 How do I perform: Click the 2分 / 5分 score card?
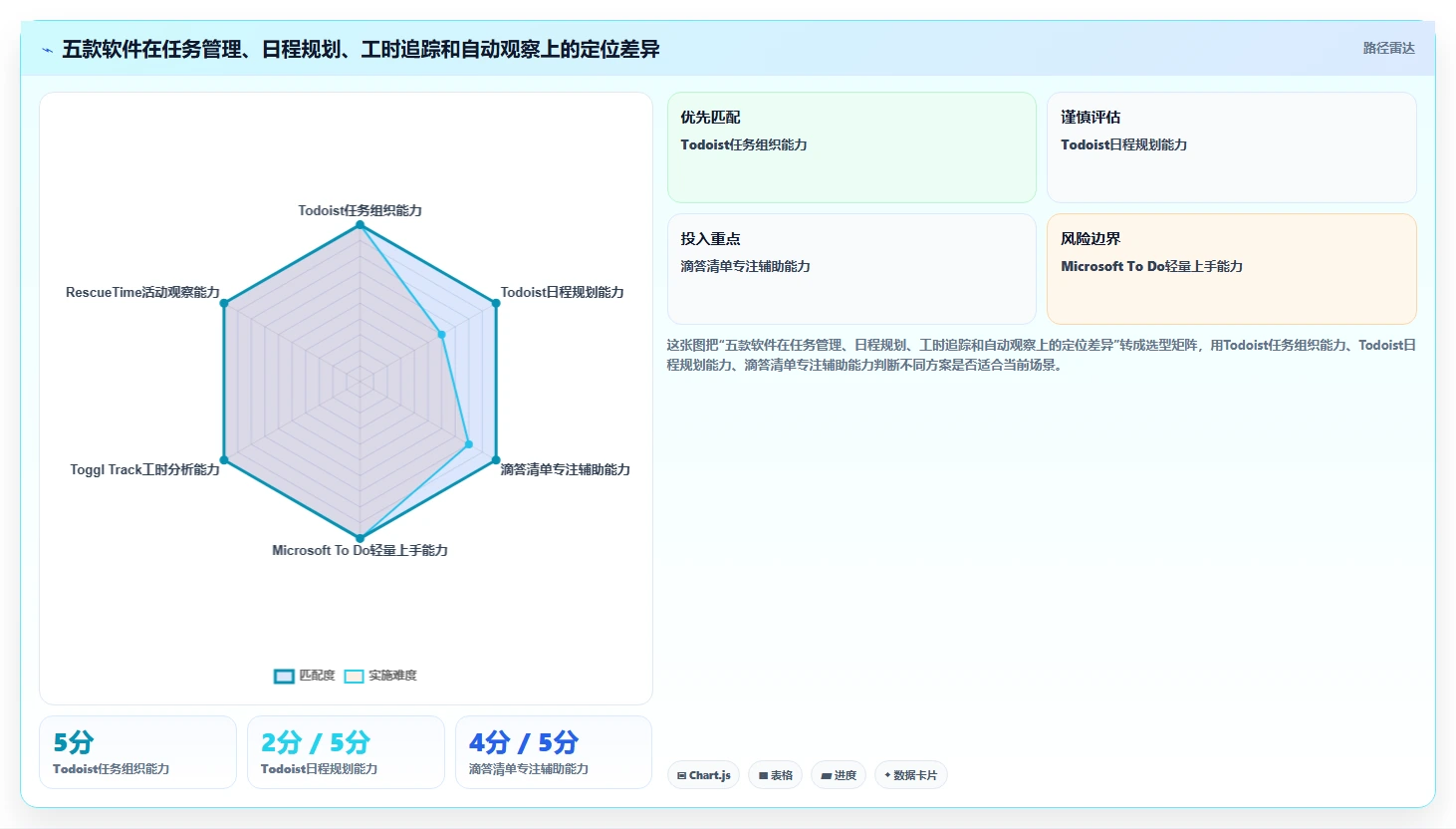coord(346,752)
